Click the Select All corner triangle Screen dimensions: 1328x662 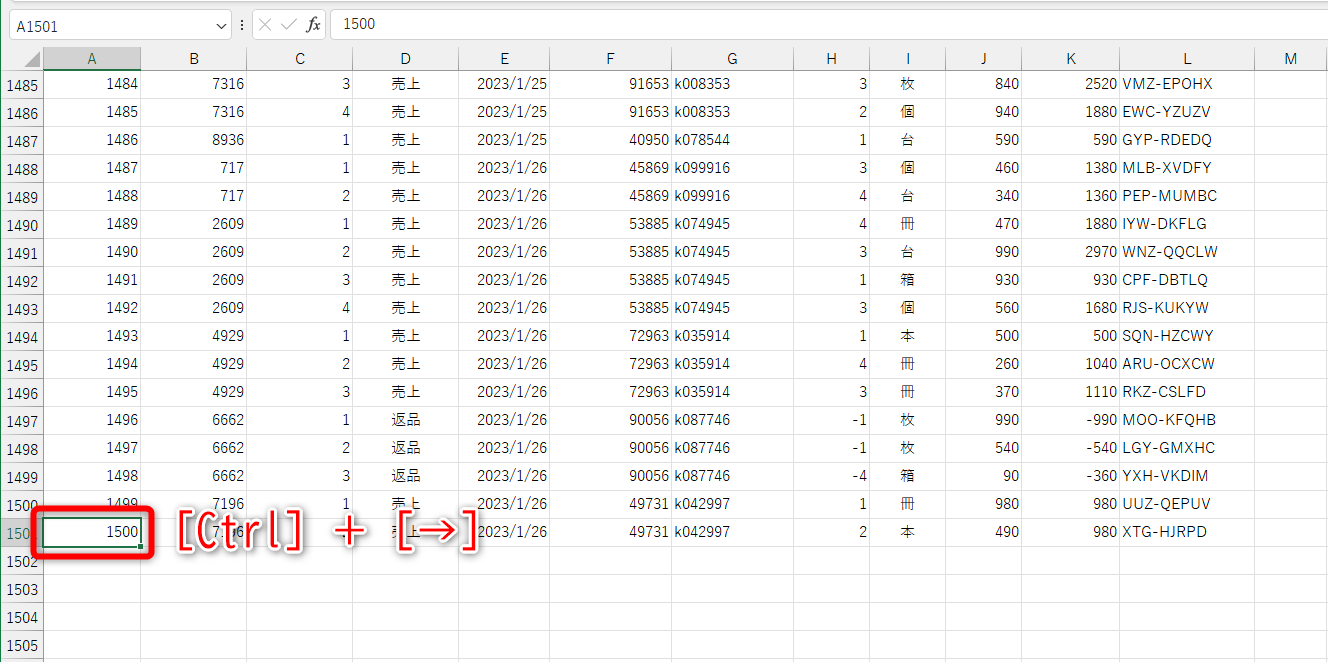[x=22, y=59]
